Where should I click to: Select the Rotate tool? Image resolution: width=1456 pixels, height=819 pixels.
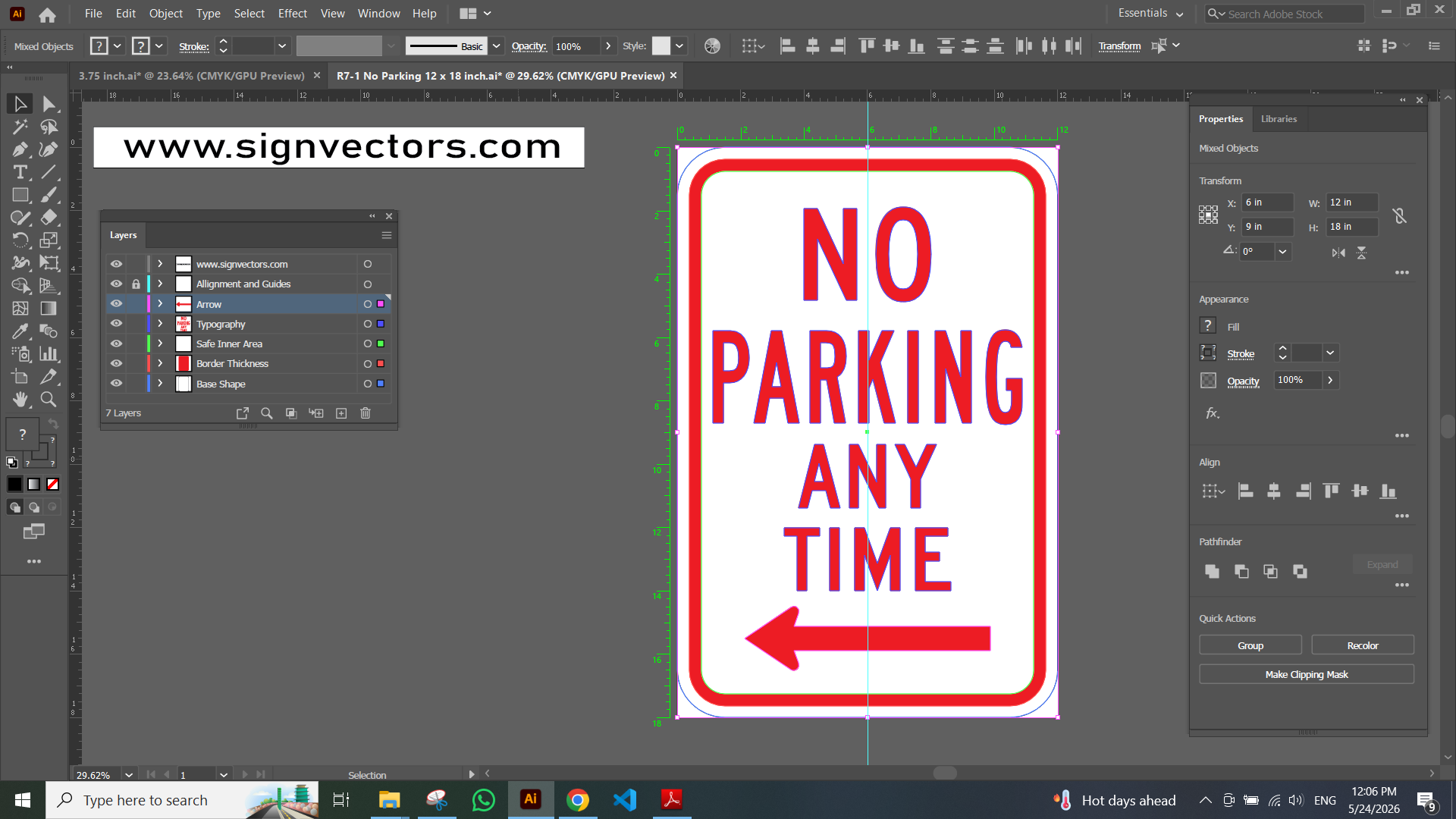tap(20, 240)
